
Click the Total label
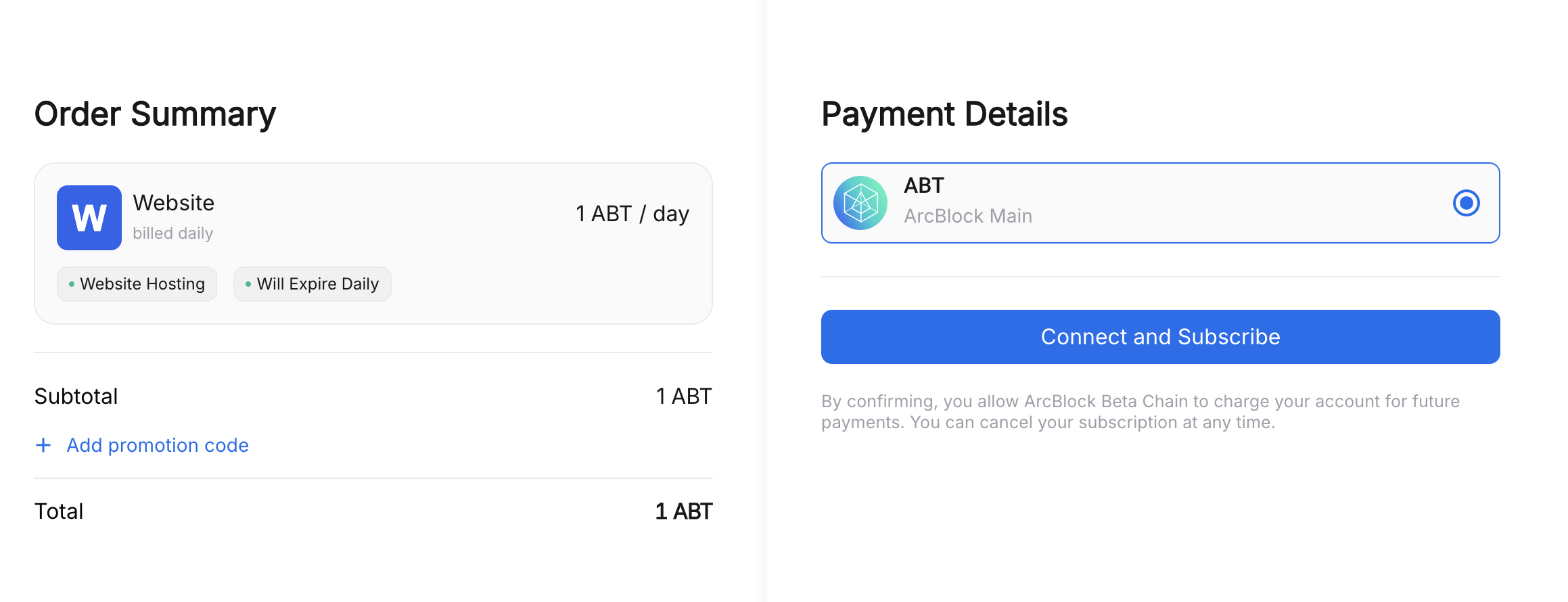coord(59,511)
